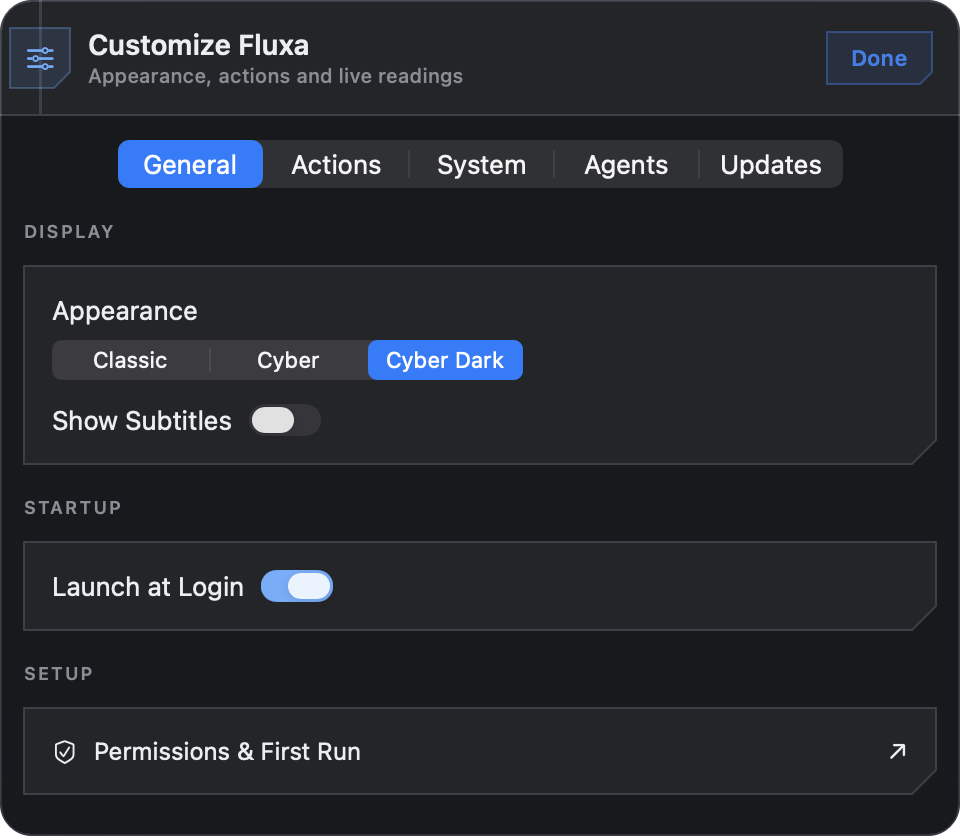Open Permissions & First Run

click(479, 751)
